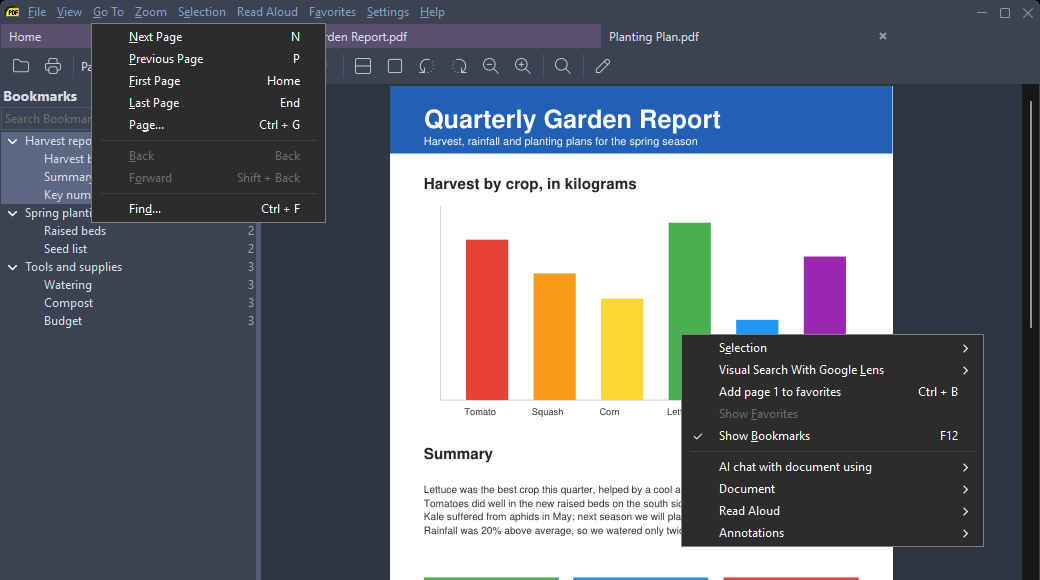Open a file using the folder icon
1040x580 pixels.
point(21,66)
